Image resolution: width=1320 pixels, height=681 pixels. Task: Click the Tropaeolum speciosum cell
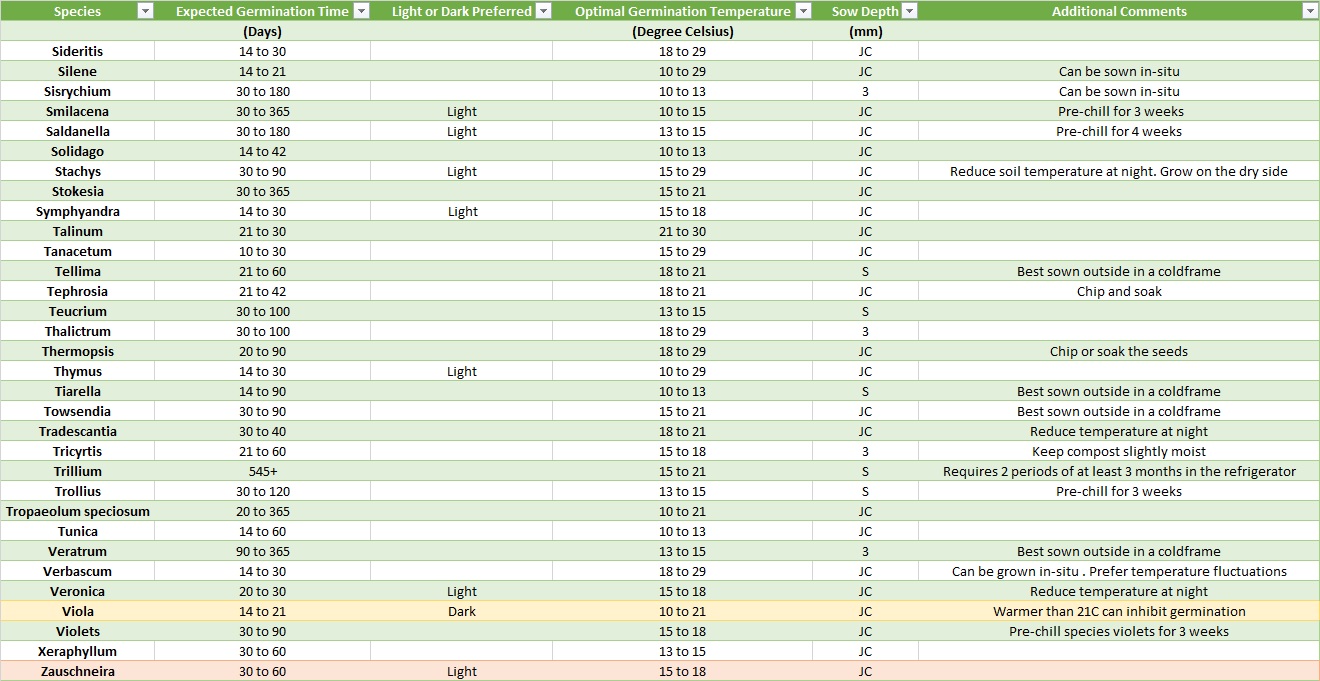tap(77, 511)
